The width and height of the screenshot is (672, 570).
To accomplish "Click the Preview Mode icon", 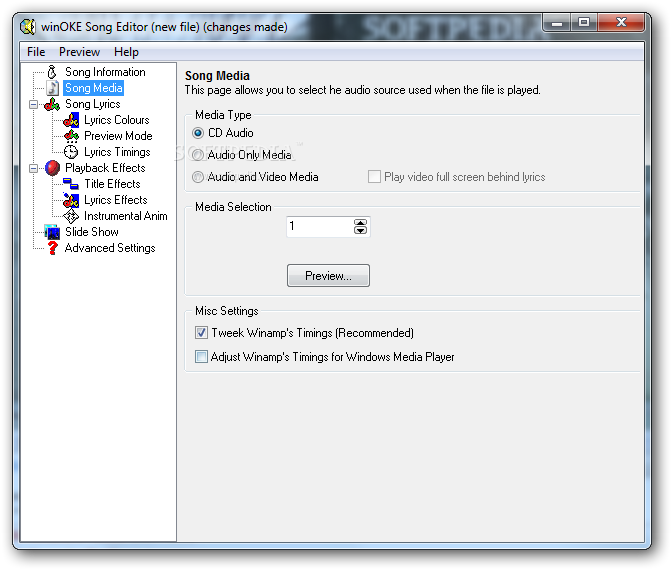I will pyautogui.click(x=71, y=136).
